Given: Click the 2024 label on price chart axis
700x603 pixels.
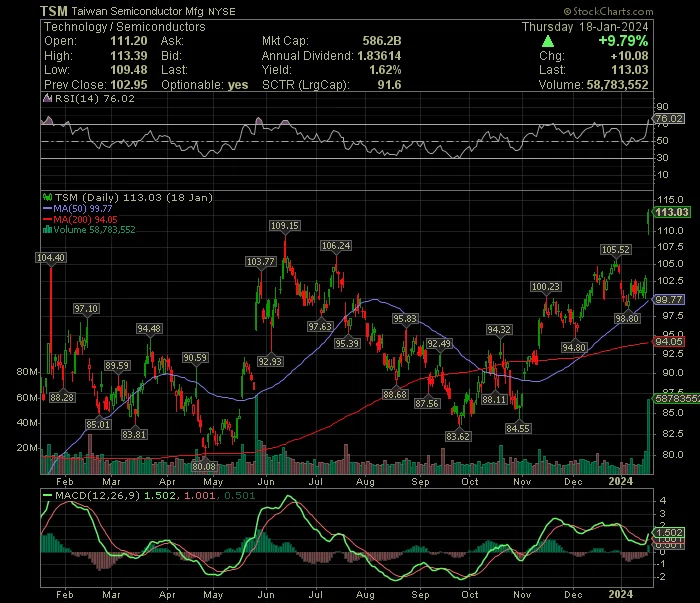Looking at the screenshot, I should [621, 481].
